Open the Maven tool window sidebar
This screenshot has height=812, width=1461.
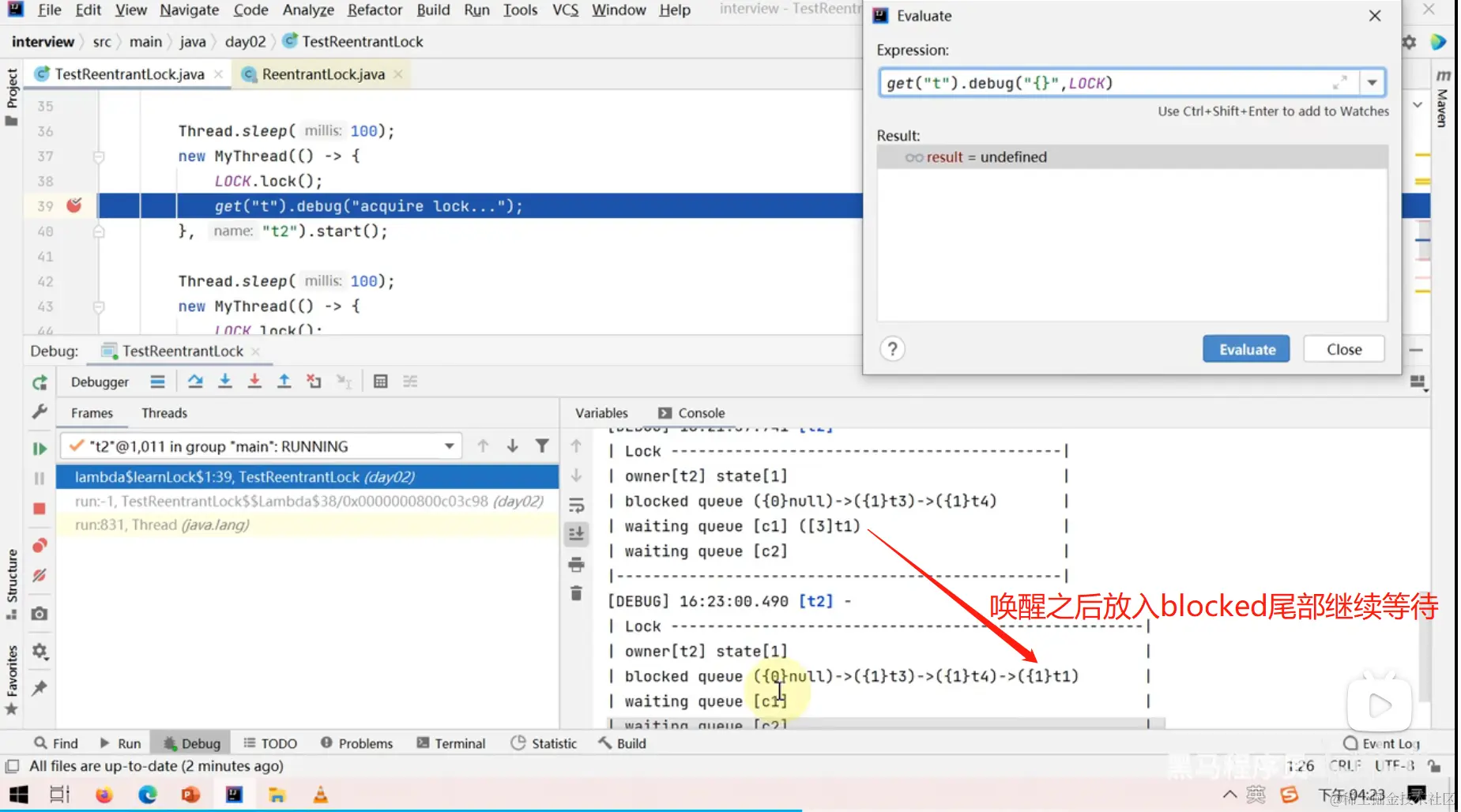1442,98
